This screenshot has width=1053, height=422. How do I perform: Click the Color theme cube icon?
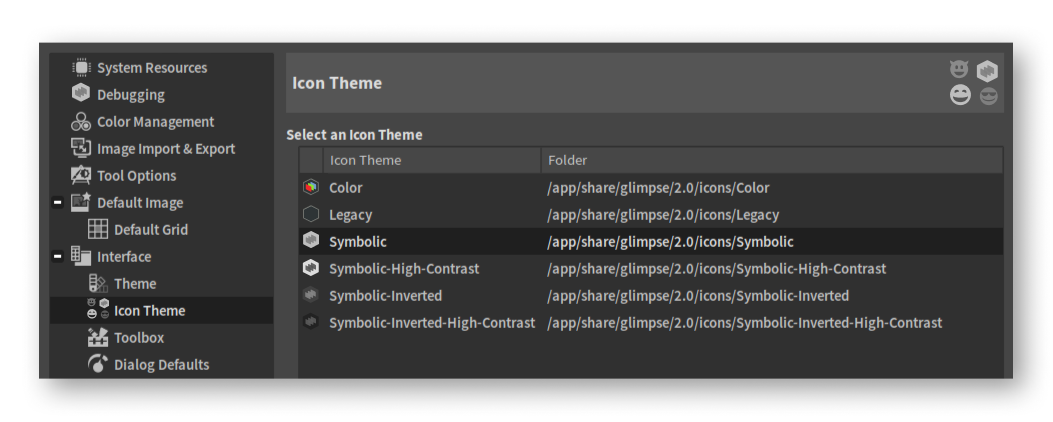310,187
